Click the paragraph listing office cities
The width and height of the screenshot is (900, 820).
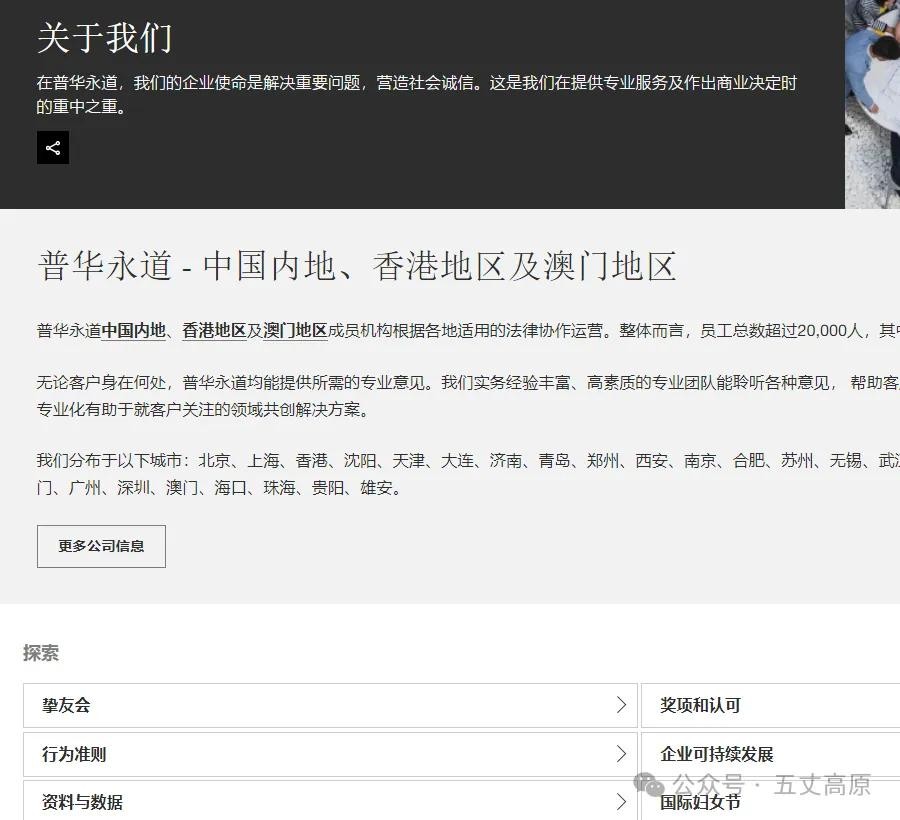coord(400,474)
